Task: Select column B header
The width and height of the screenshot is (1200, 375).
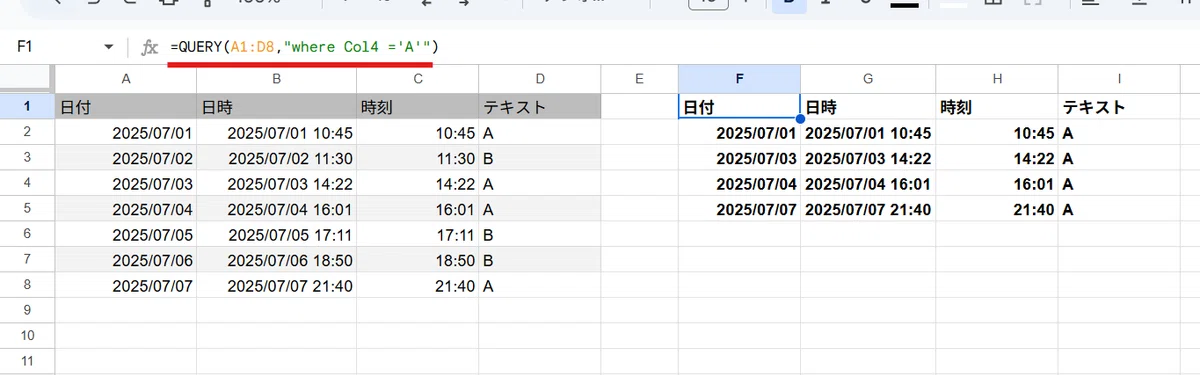Action: pyautogui.click(x=276, y=79)
